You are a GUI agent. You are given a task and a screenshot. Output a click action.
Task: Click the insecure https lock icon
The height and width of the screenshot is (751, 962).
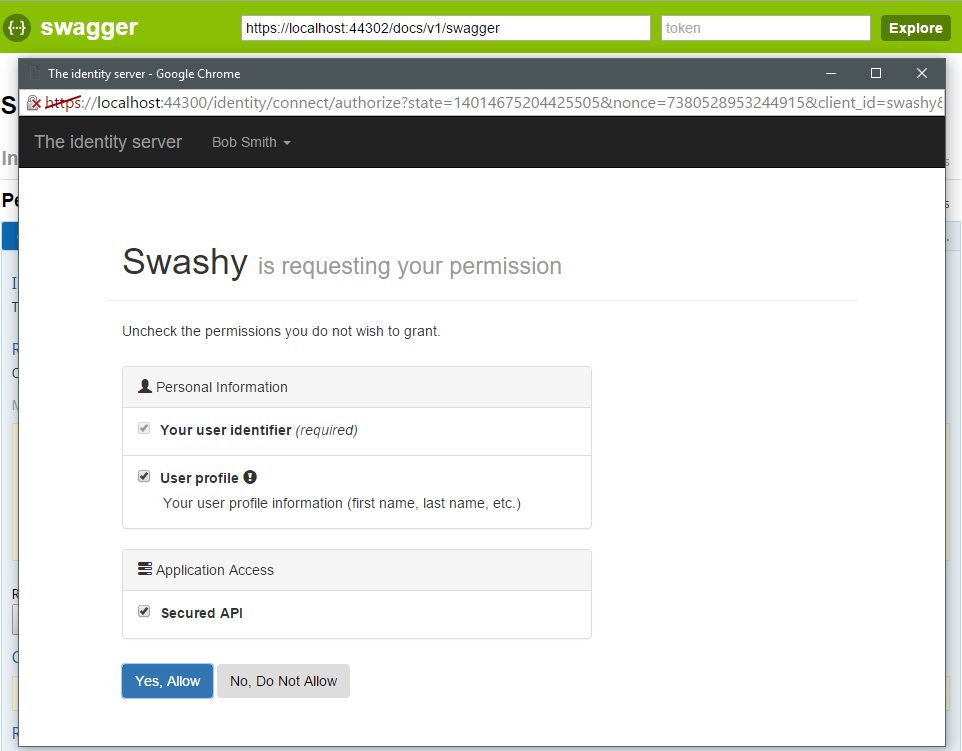point(34,103)
